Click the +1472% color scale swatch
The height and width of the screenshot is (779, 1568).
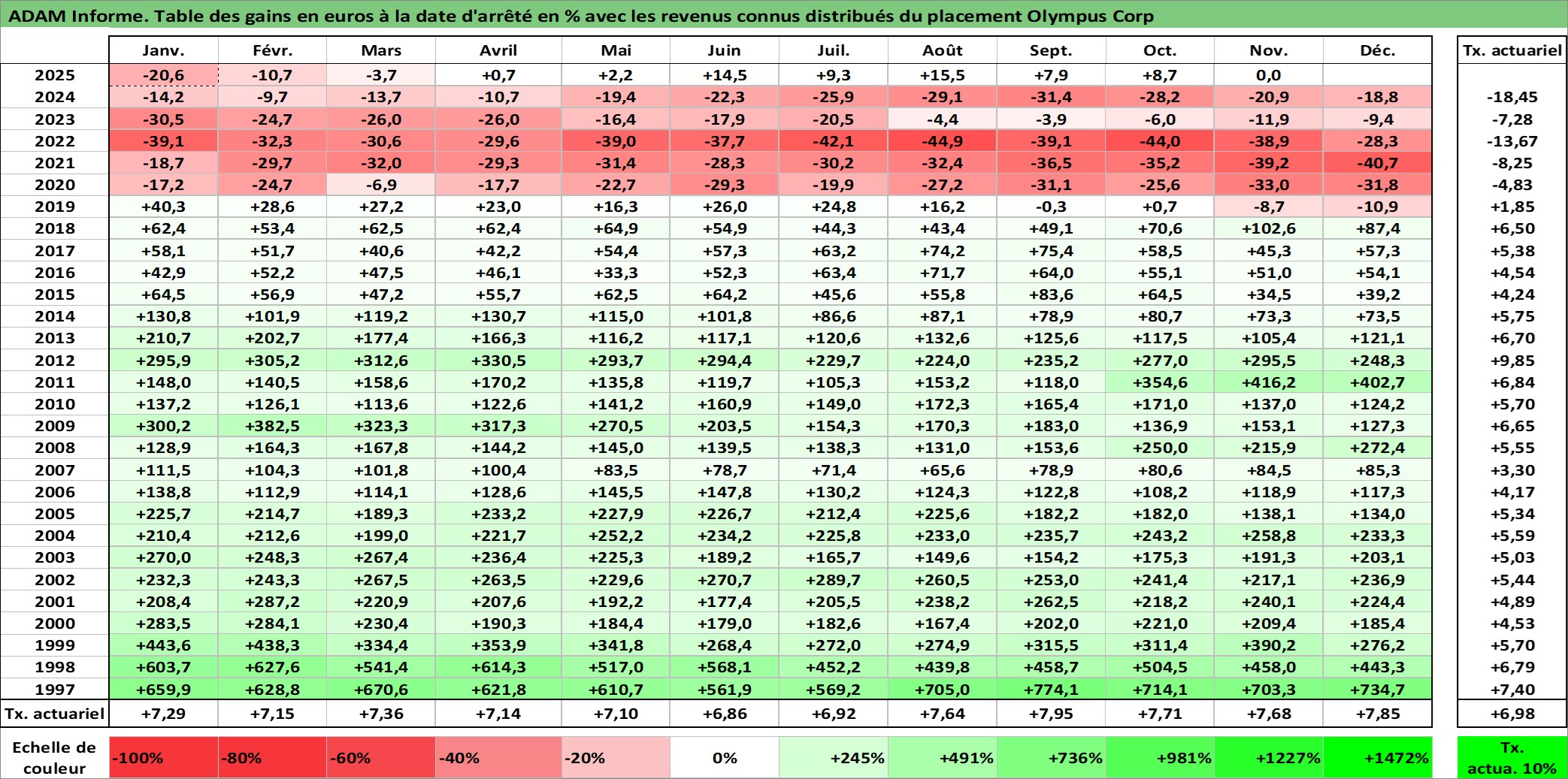1378,757
